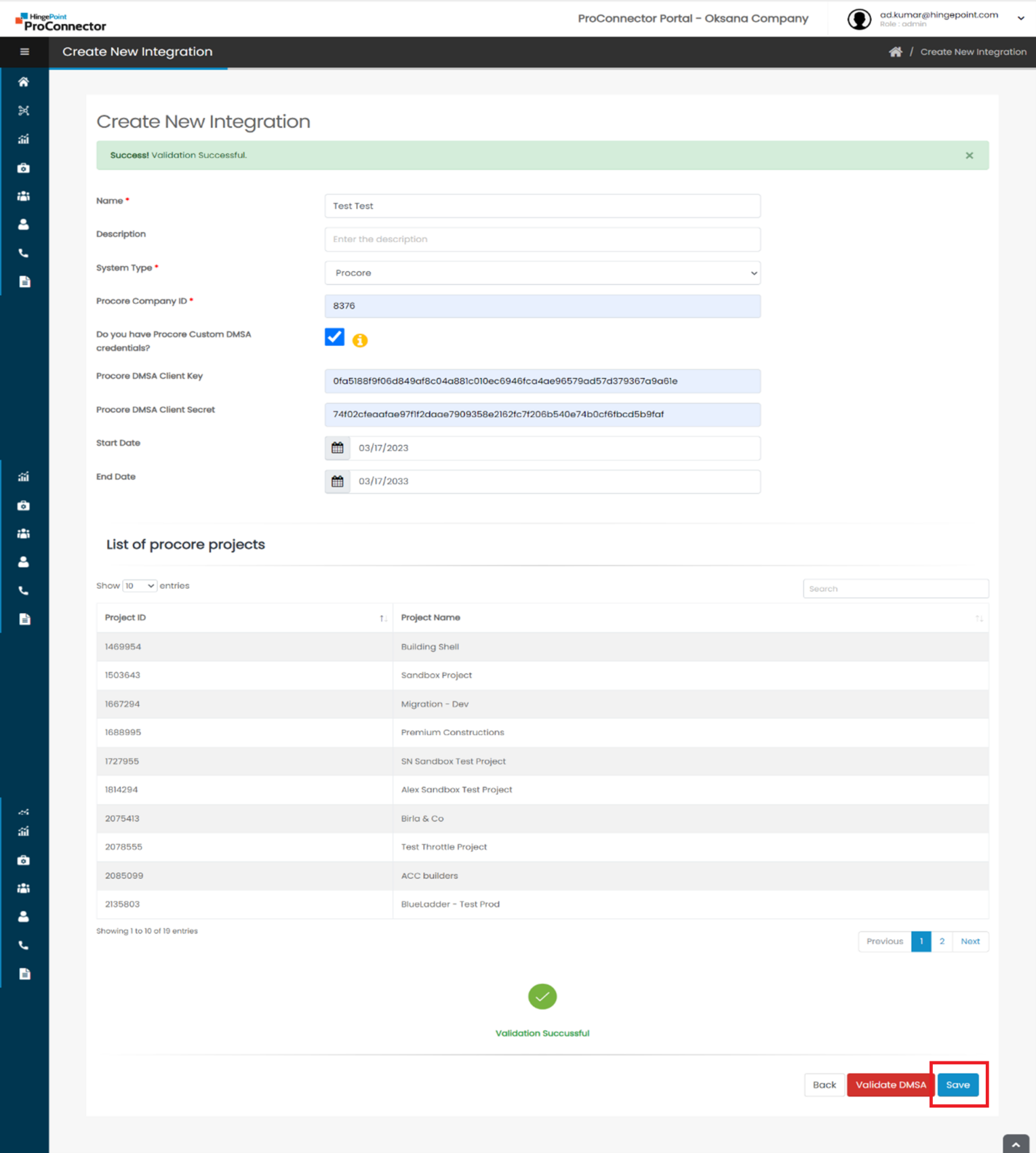Click the projects Search field
Screen dimensions: 1036x1153
point(895,589)
